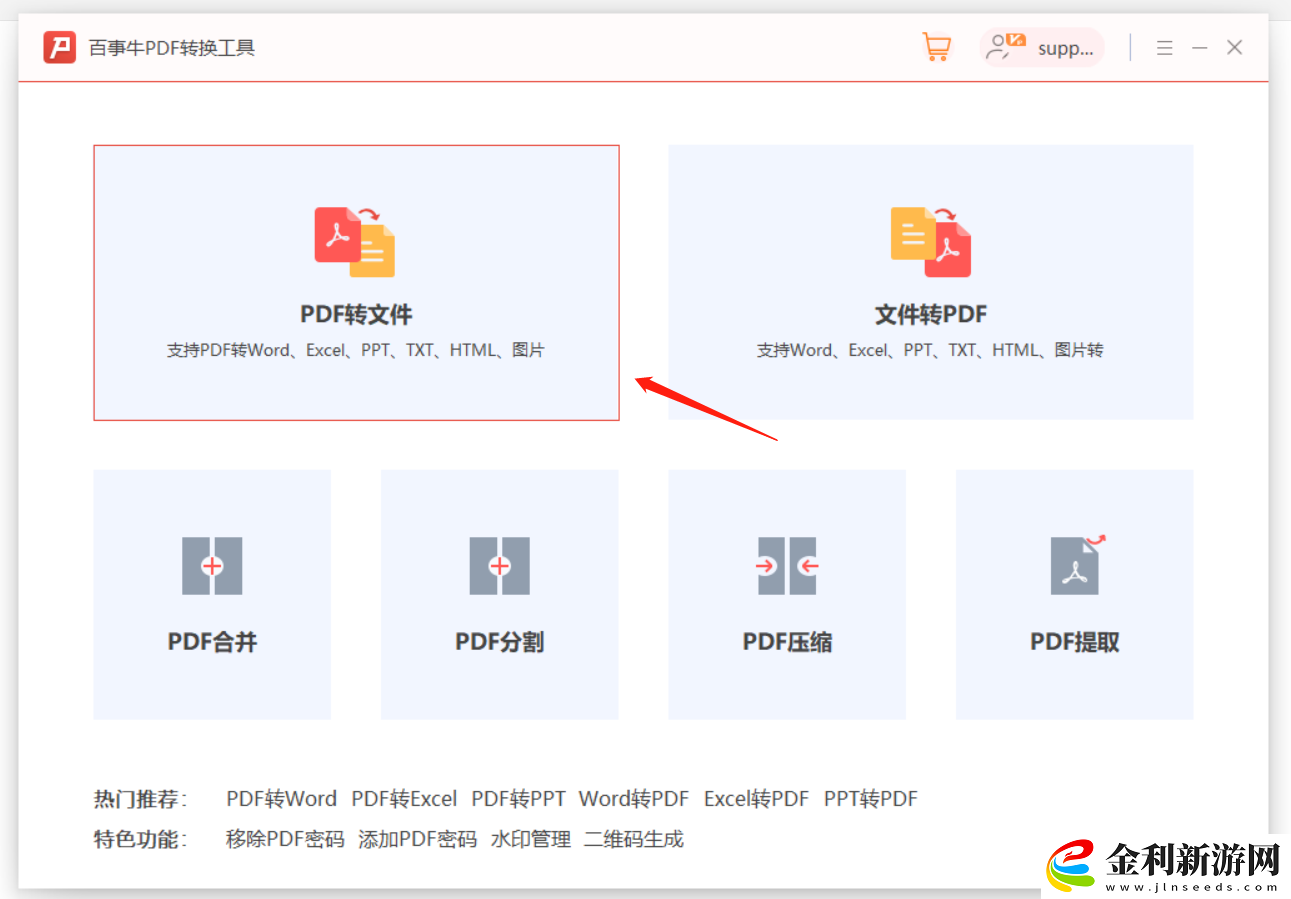Open 二维码生成 QR code link
The width and height of the screenshot is (1291, 899).
pos(634,839)
